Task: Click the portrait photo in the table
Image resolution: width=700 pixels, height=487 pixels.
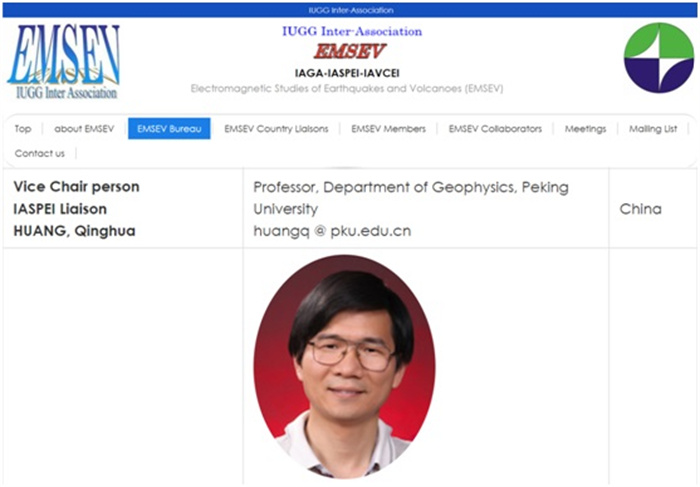Action: pos(345,366)
